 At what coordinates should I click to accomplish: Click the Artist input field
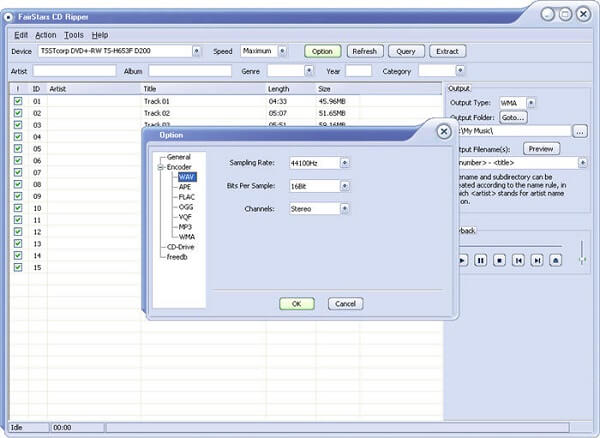tap(74, 71)
